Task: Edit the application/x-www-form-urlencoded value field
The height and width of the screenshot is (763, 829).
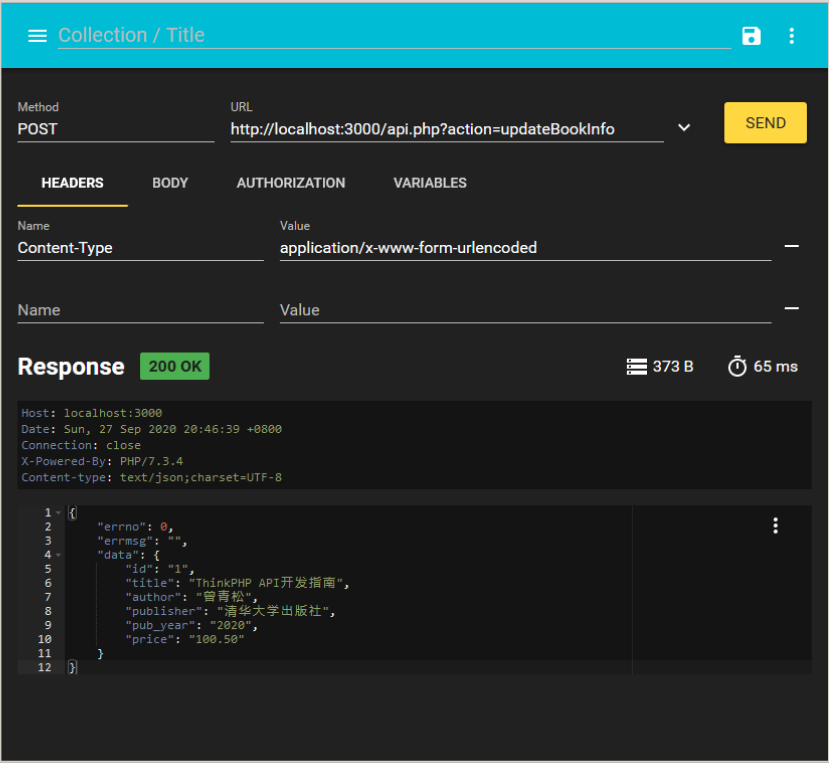Action: (x=525, y=248)
